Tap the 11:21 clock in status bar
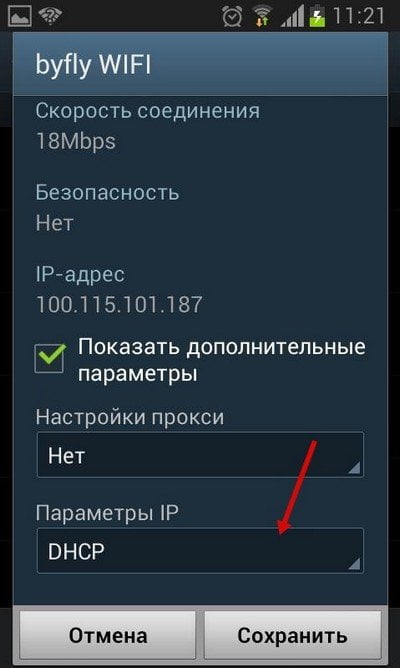This screenshot has width=400, height=668. pos(359,17)
